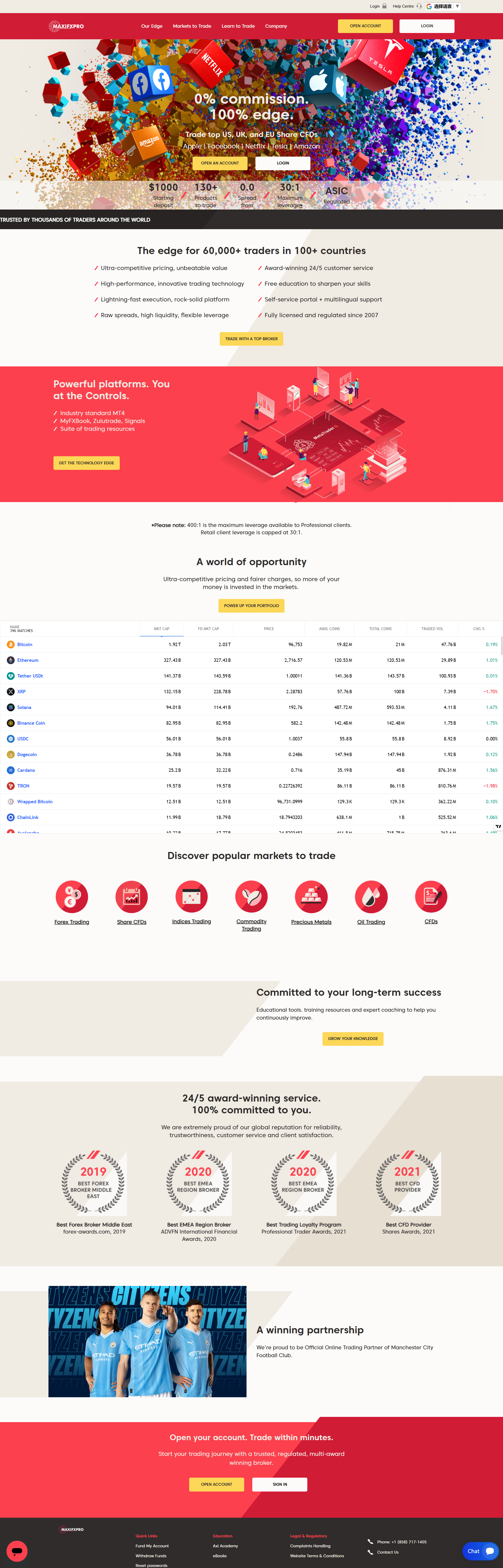503x1568 pixels.
Task: Click the Oil Trading circle icon
Action: [x=371, y=896]
